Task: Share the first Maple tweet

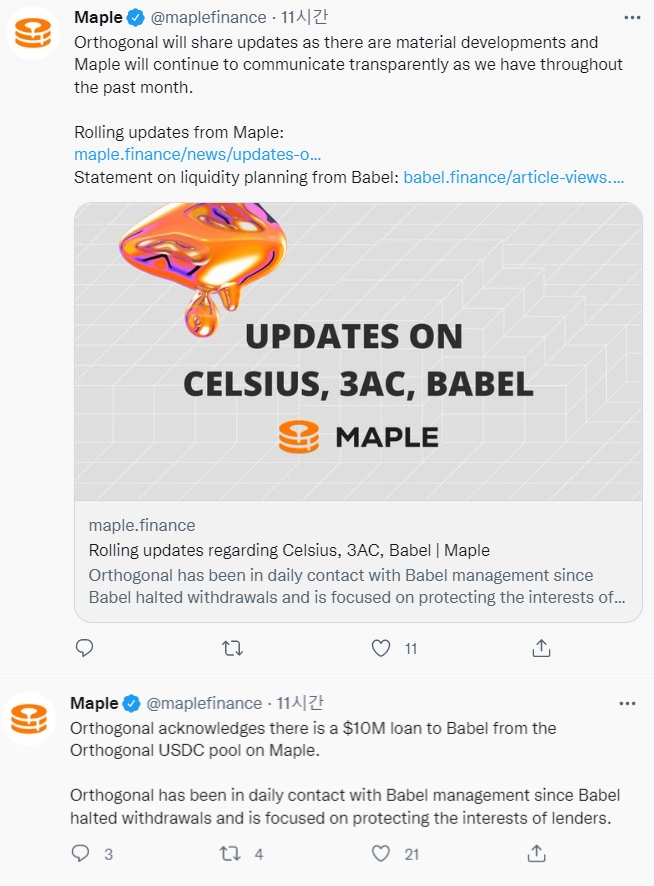Action: (541, 648)
